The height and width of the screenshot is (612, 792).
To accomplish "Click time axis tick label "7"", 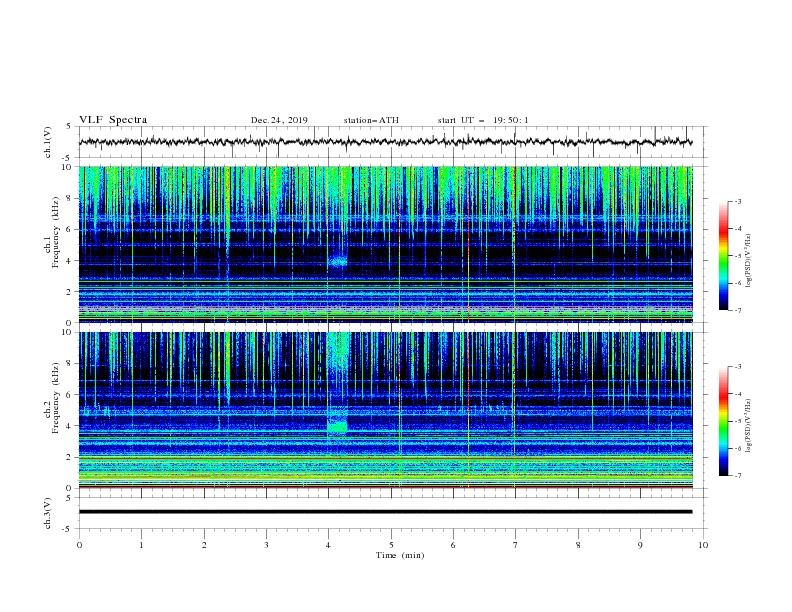I will (x=516, y=545).
